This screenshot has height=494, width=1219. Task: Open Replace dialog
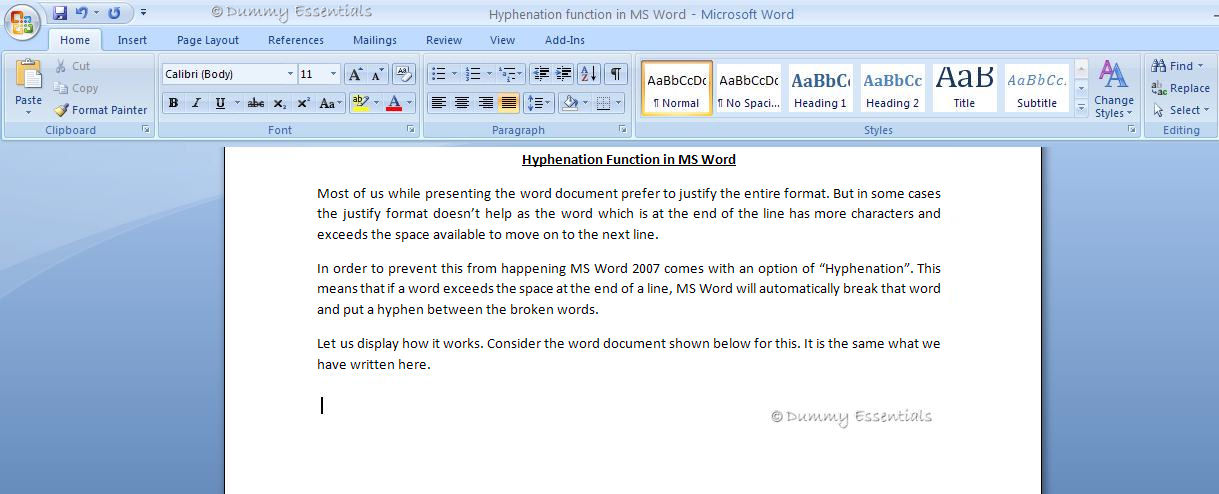coord(1180,88)
